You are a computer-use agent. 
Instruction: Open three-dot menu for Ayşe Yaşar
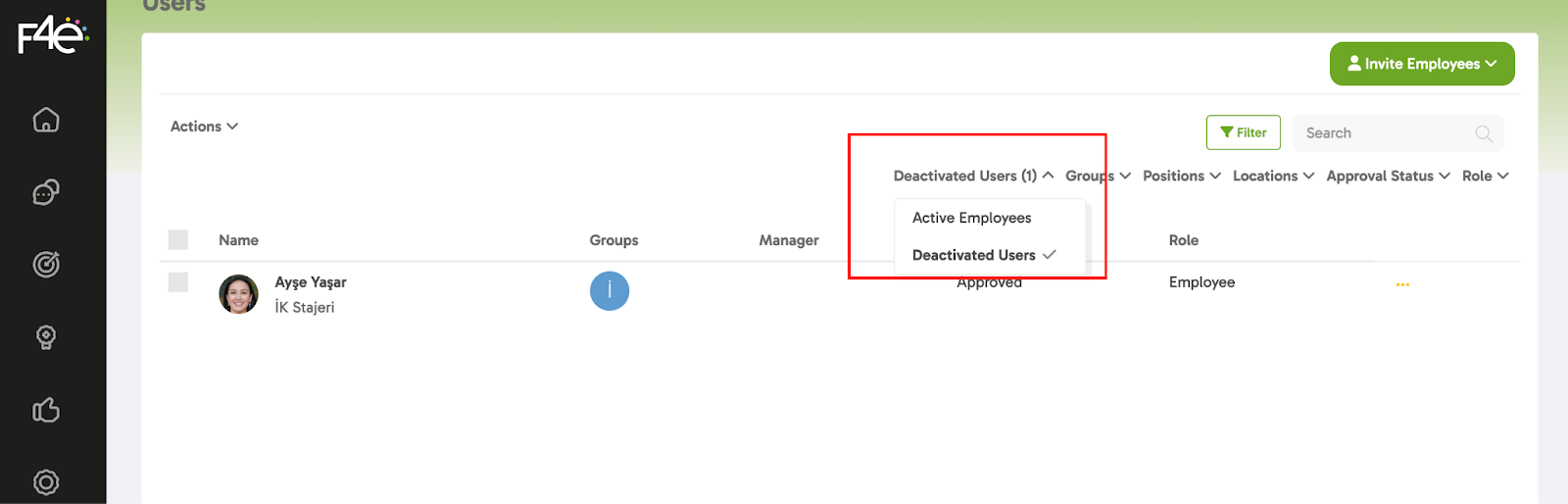tap(1402, 284)
